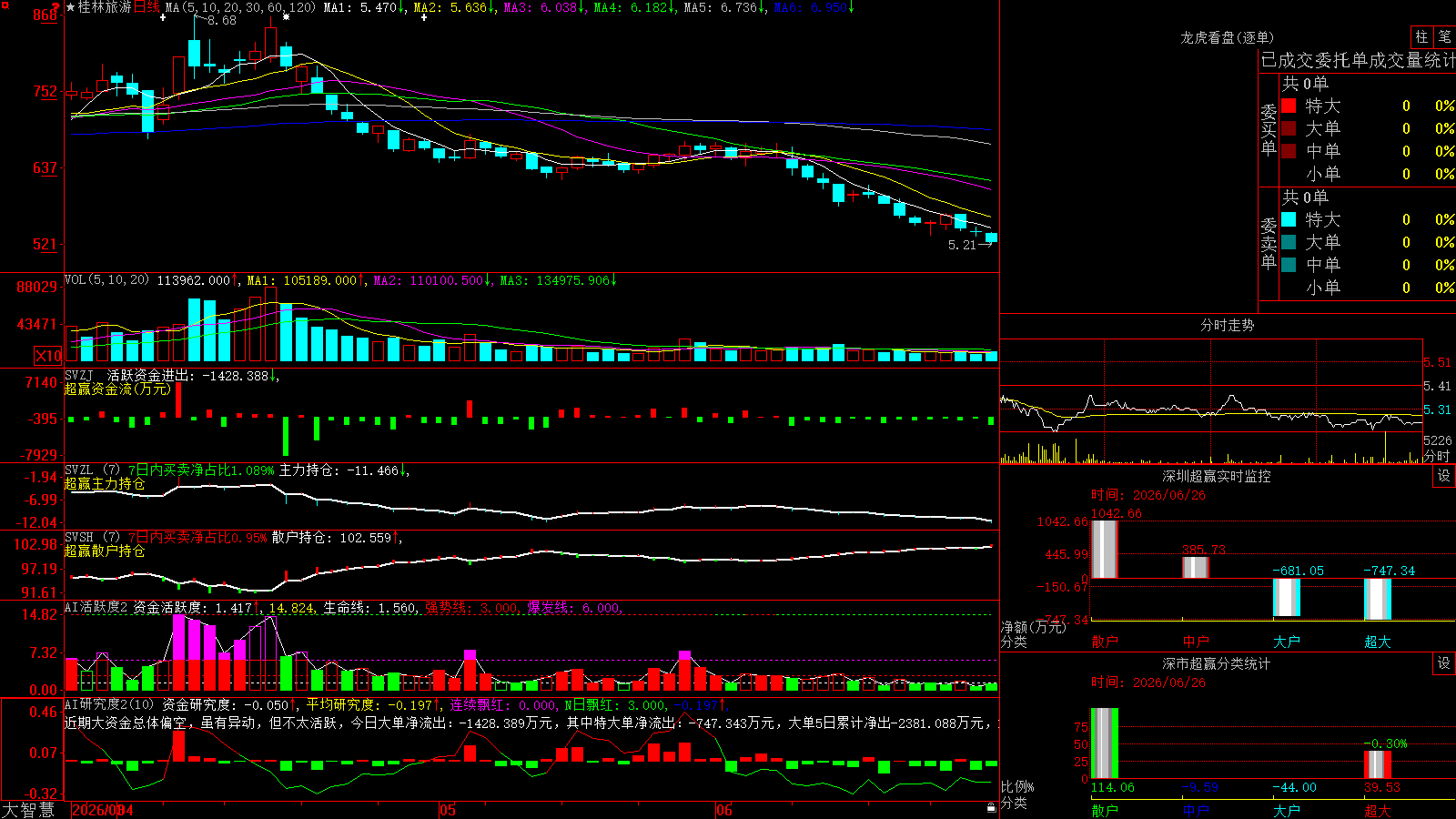This screenshot has width=1456, height=819.
Task: Click the MA1: 5.470 value
Action: click(364, 7)
